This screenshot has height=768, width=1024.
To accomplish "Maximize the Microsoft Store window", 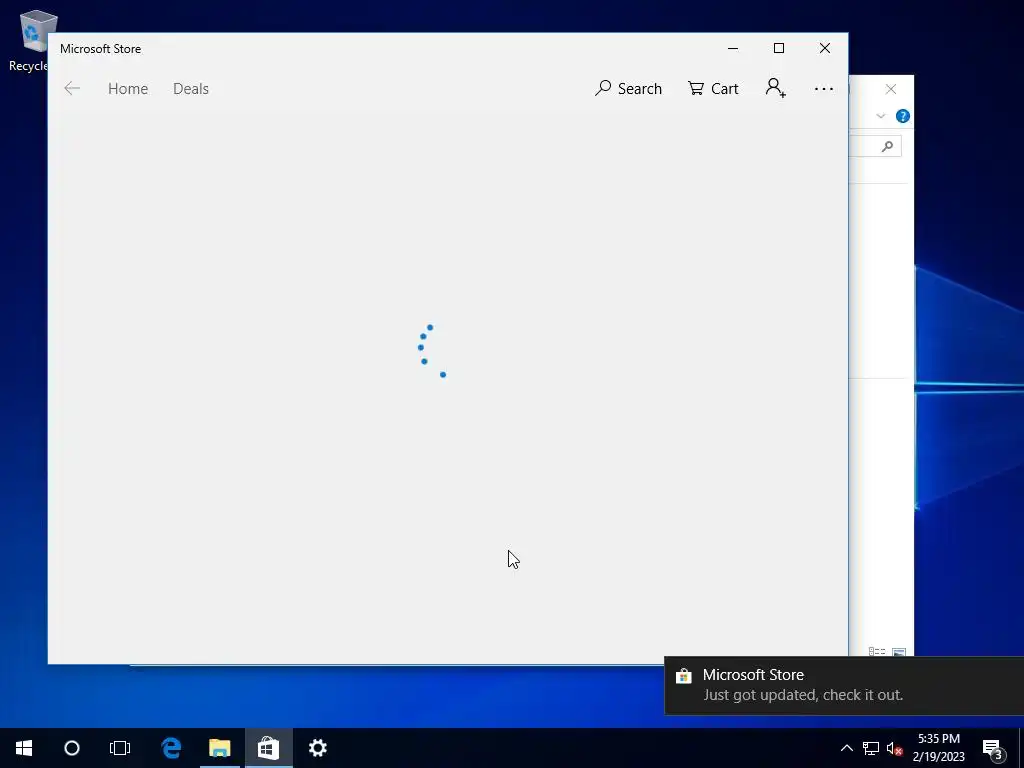I will pos(778,48).
